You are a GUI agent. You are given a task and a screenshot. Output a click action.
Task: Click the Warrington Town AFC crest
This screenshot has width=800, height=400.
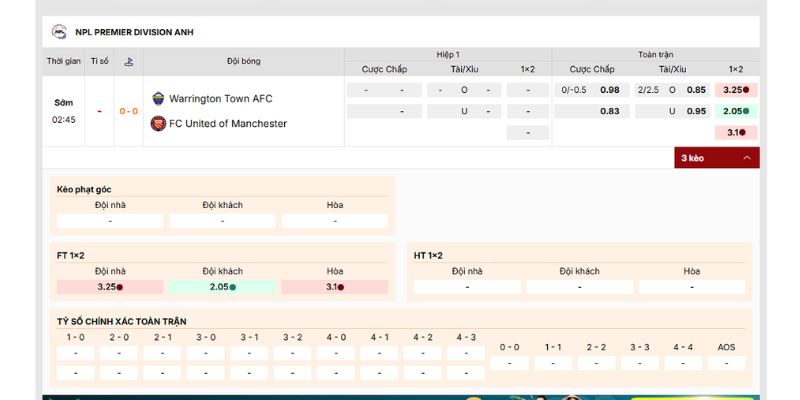pos(158,99)
